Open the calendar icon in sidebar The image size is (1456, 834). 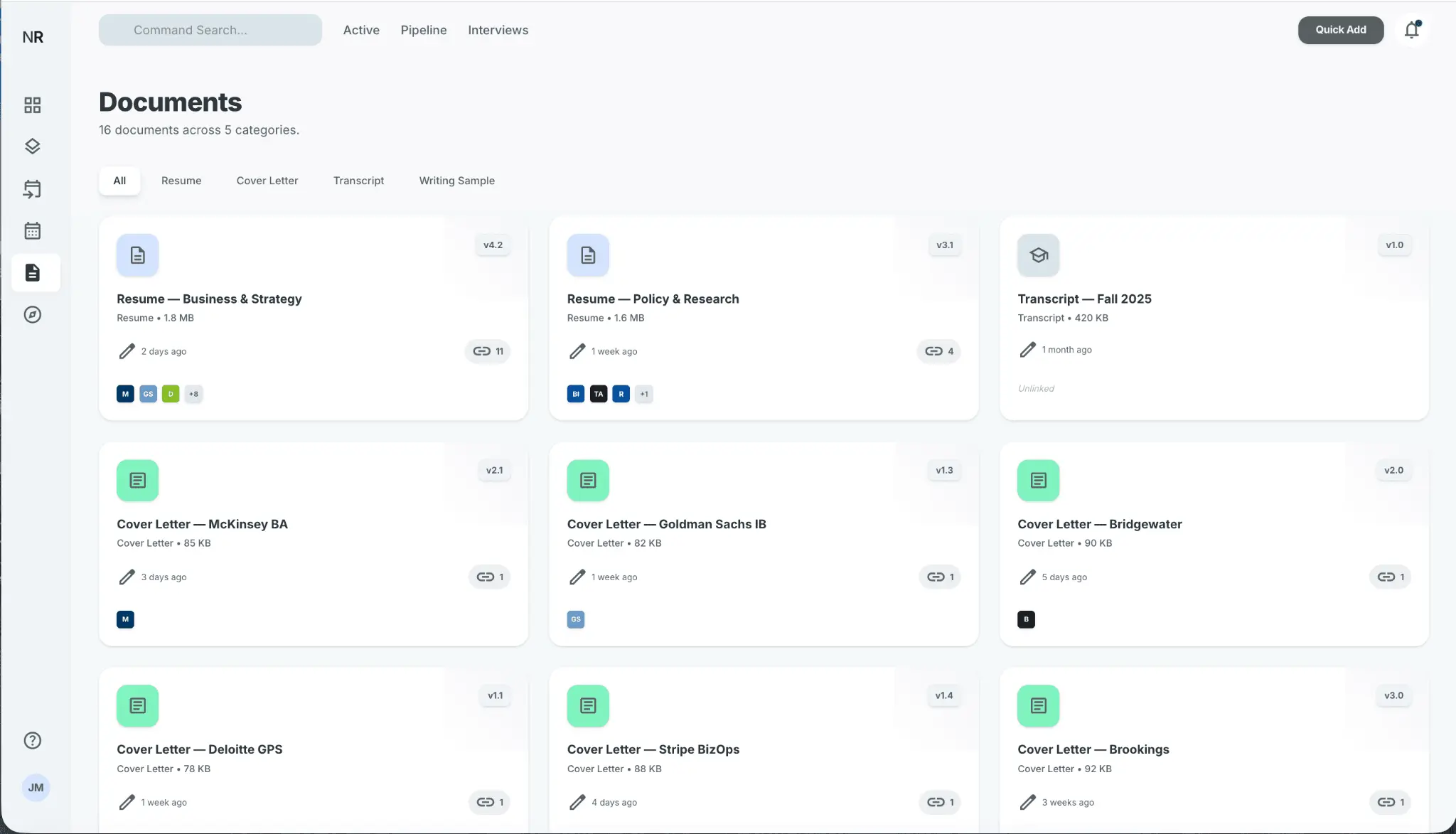point(32,230)
